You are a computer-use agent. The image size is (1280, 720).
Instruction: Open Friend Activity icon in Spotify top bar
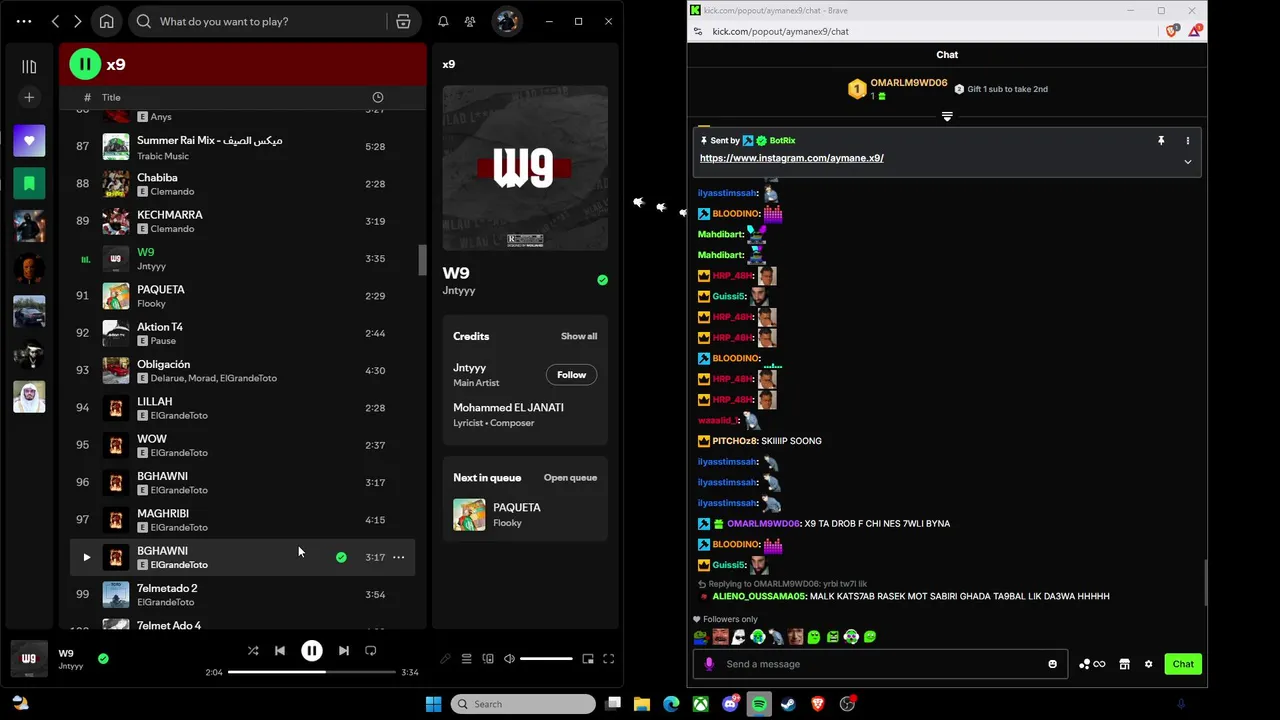tap(470, 21)
